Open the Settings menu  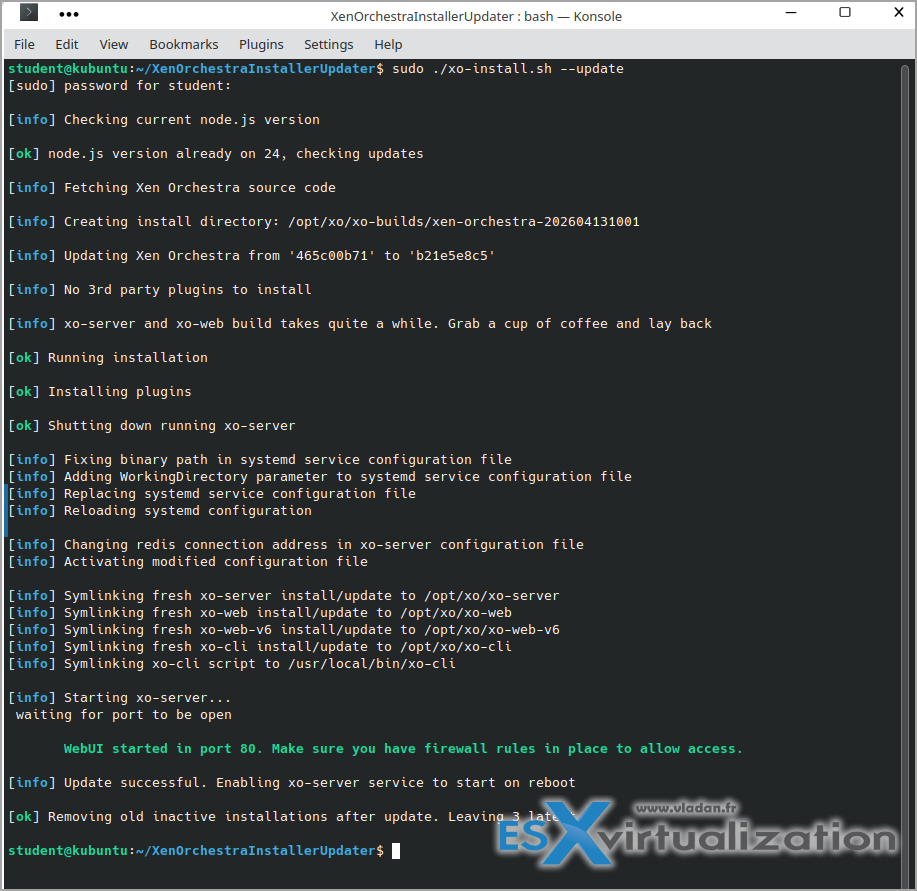(x=328, y=44)
